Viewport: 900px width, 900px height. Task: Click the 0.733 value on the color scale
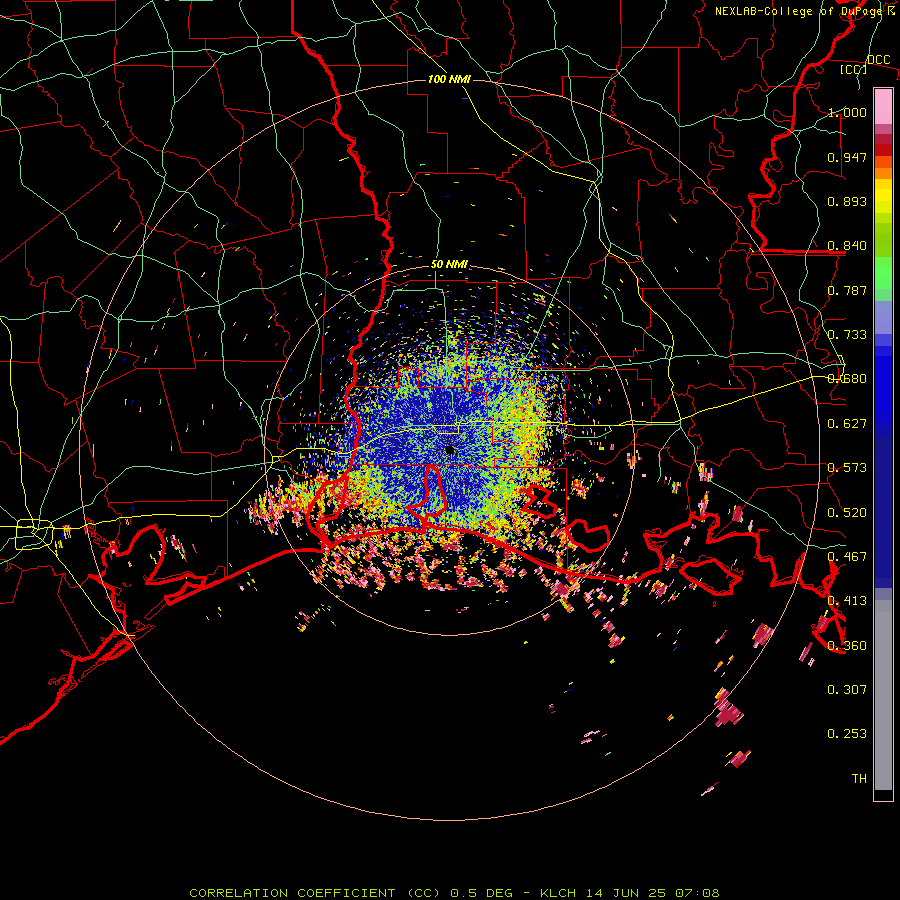pos(847,335)
